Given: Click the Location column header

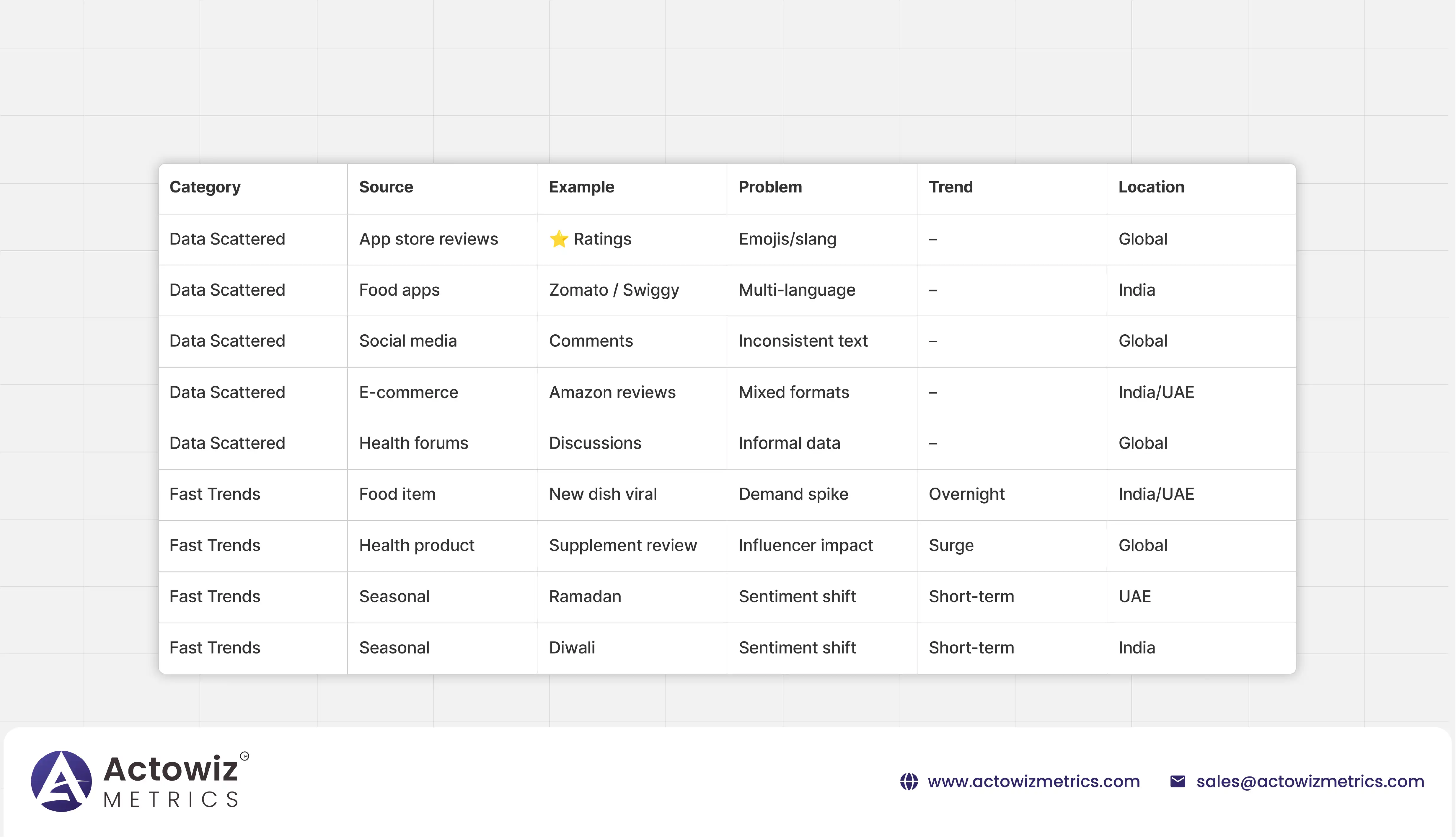Looking at the screenshot, I should click(1151, 187).
